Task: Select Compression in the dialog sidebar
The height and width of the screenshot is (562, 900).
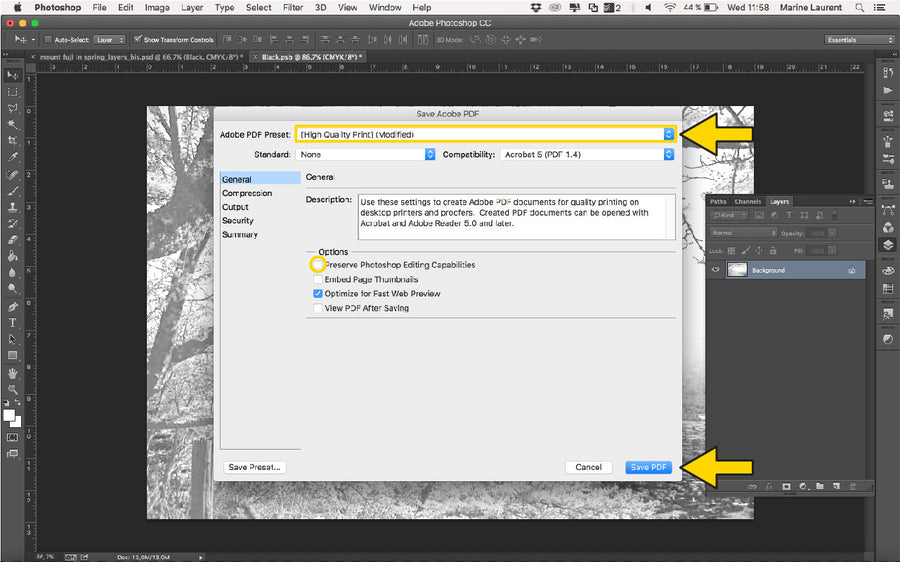Action: (x=247, y=193)
